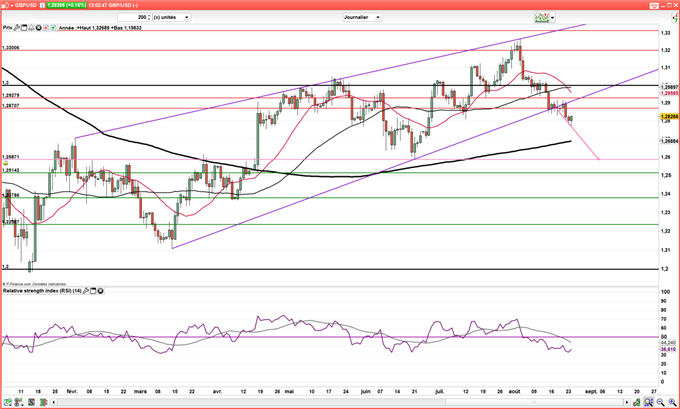680x409 pixels.
Task: Remove the RSI indicator with X icon
Action: click(x=101, y=291)
